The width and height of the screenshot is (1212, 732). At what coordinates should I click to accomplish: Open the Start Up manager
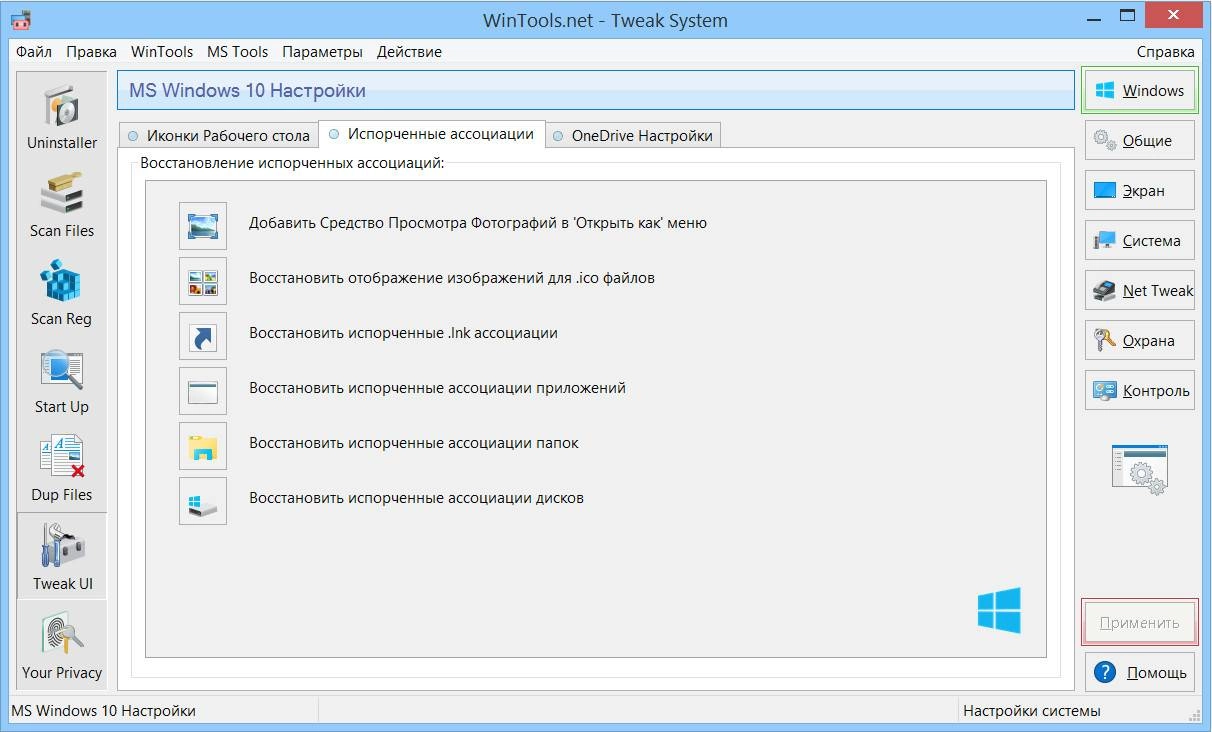click(62, 381)
